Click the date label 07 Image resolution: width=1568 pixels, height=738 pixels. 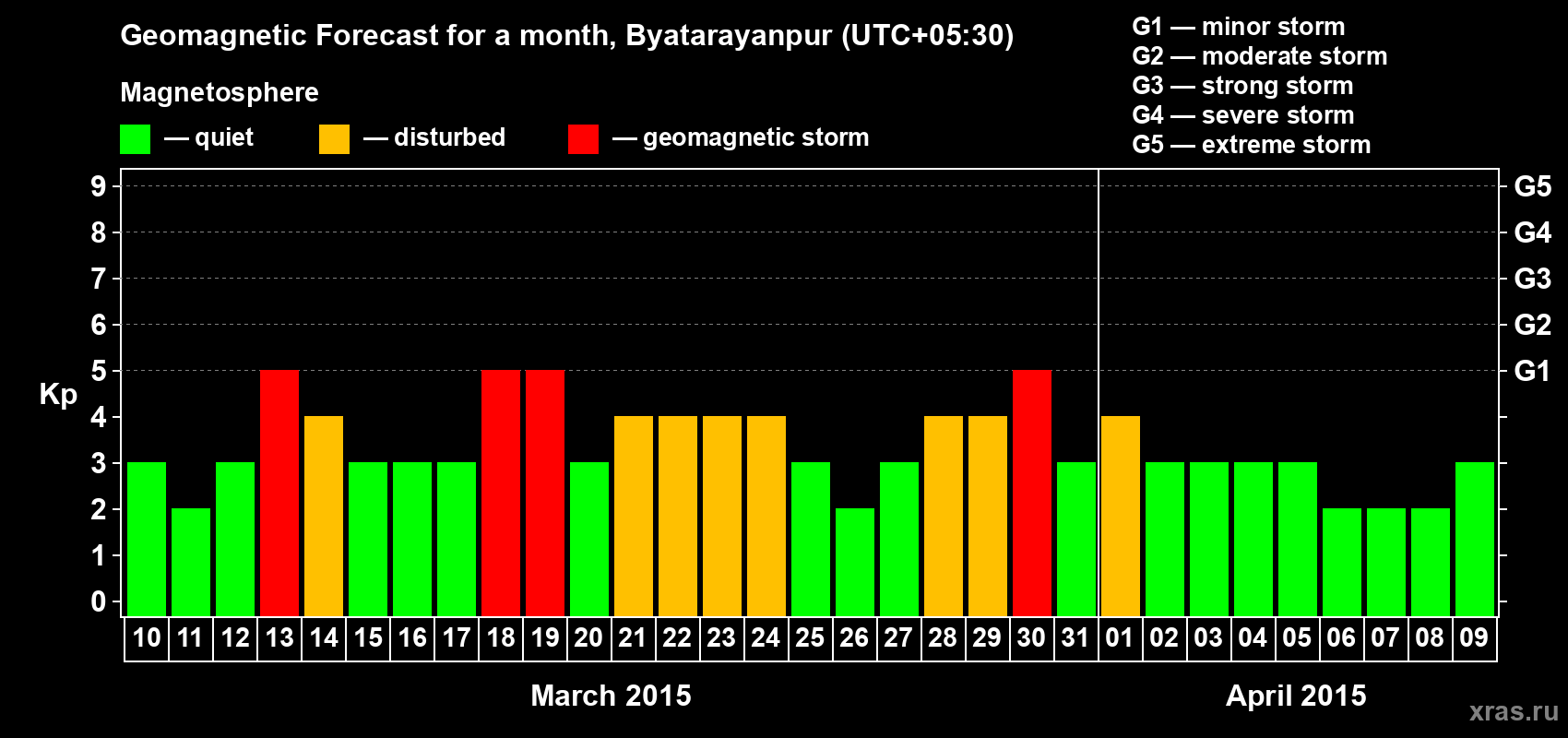click(x=1386, y=638)
